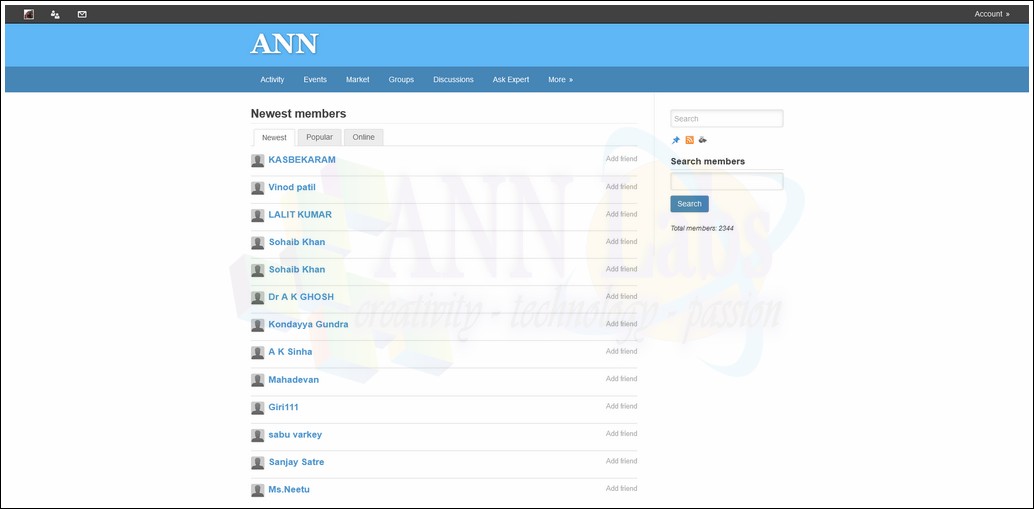This screenshot has width=1034, height=509.
Task: Click the orange RSS feed icon
Action: pyautogui.click(x=689, y=140)
